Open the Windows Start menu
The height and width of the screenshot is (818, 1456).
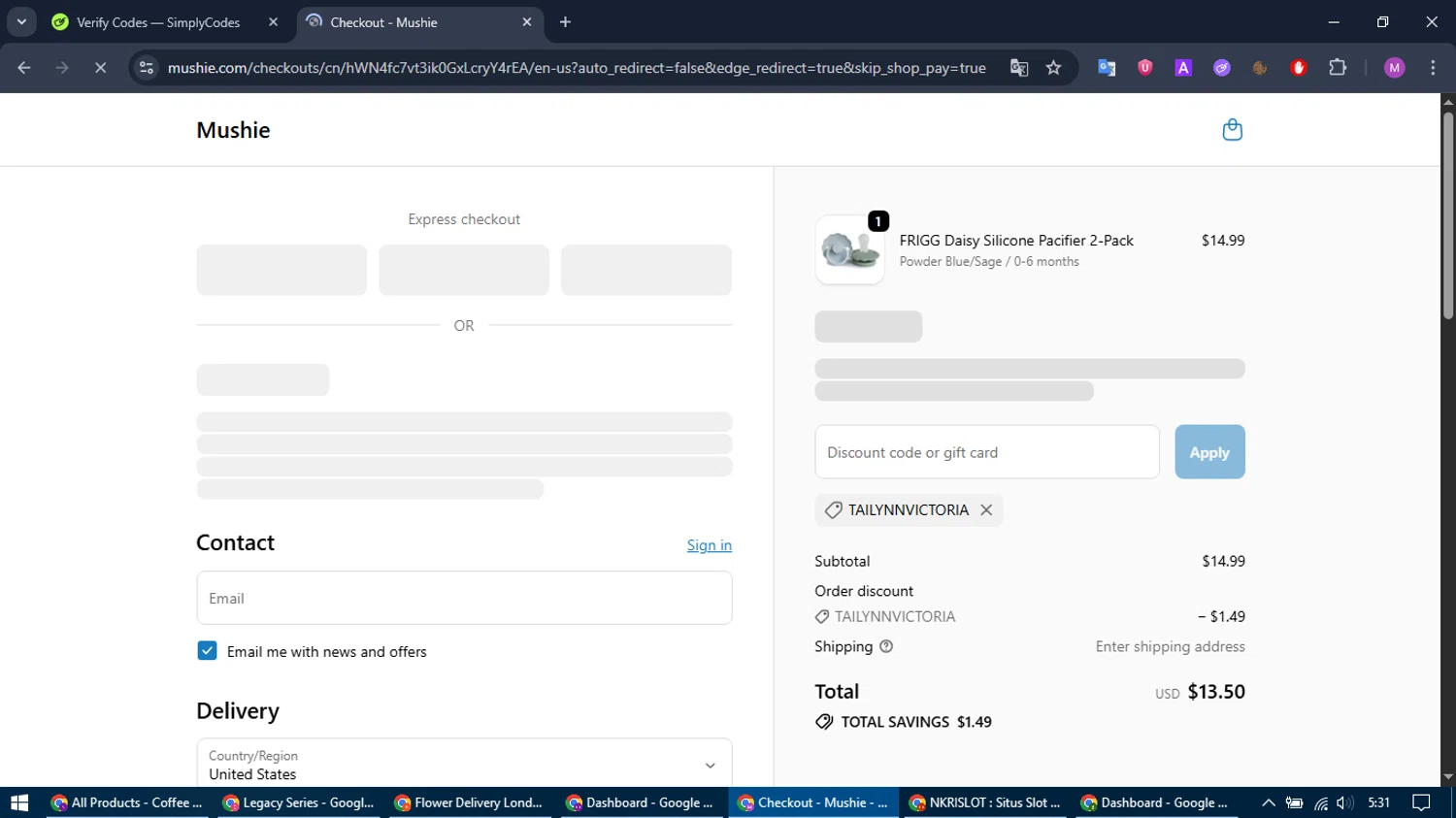click(19, 802)
